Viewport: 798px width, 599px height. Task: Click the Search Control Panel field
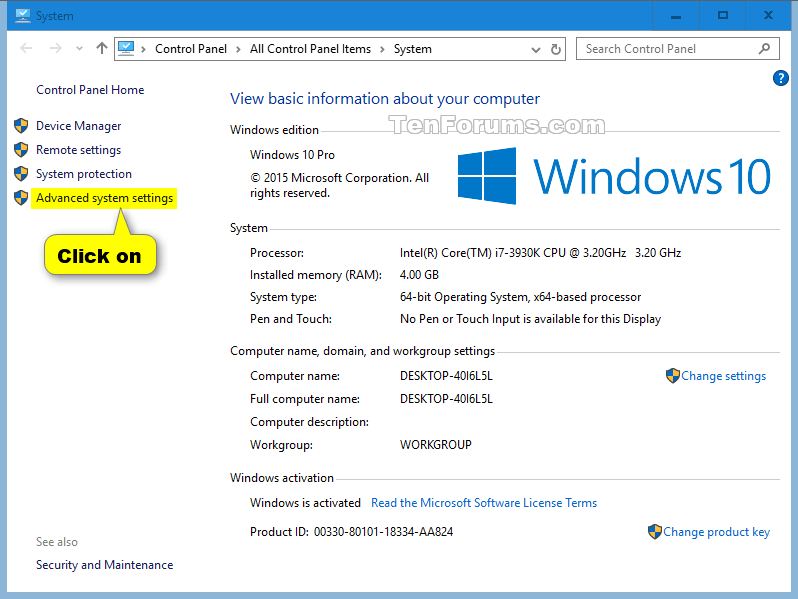pyautogui.click(x=677, y=49)
